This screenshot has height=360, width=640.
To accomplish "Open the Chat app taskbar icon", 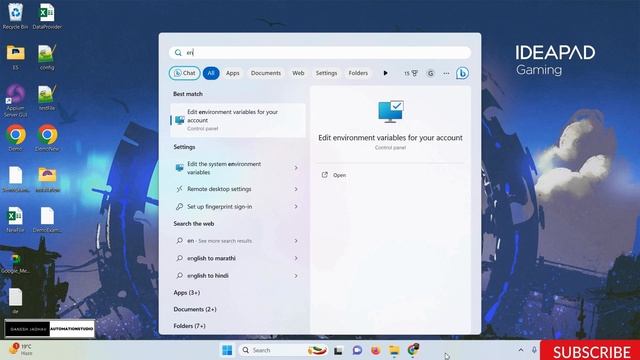I will [357, 350].
